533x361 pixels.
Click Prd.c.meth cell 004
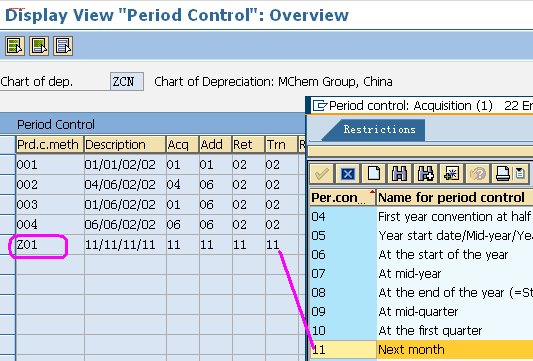pyautogui.click(x=50, y=224)
